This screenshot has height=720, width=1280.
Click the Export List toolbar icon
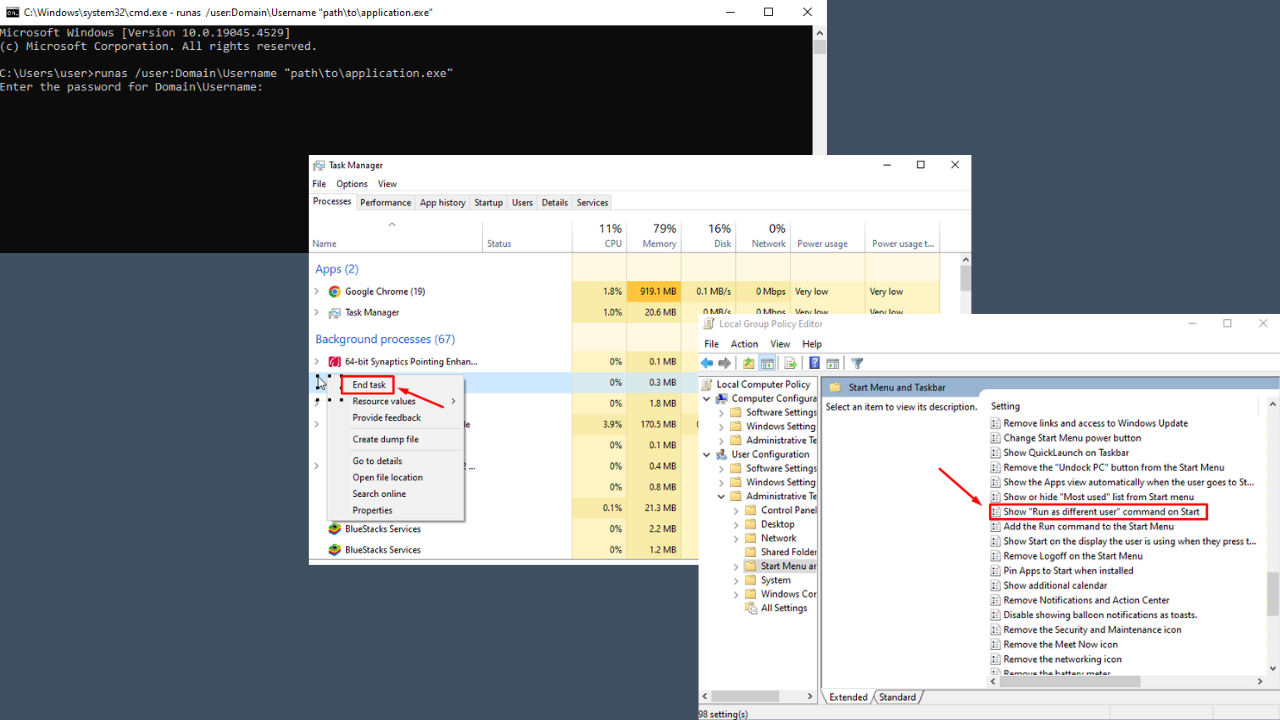tap(790, 363)
